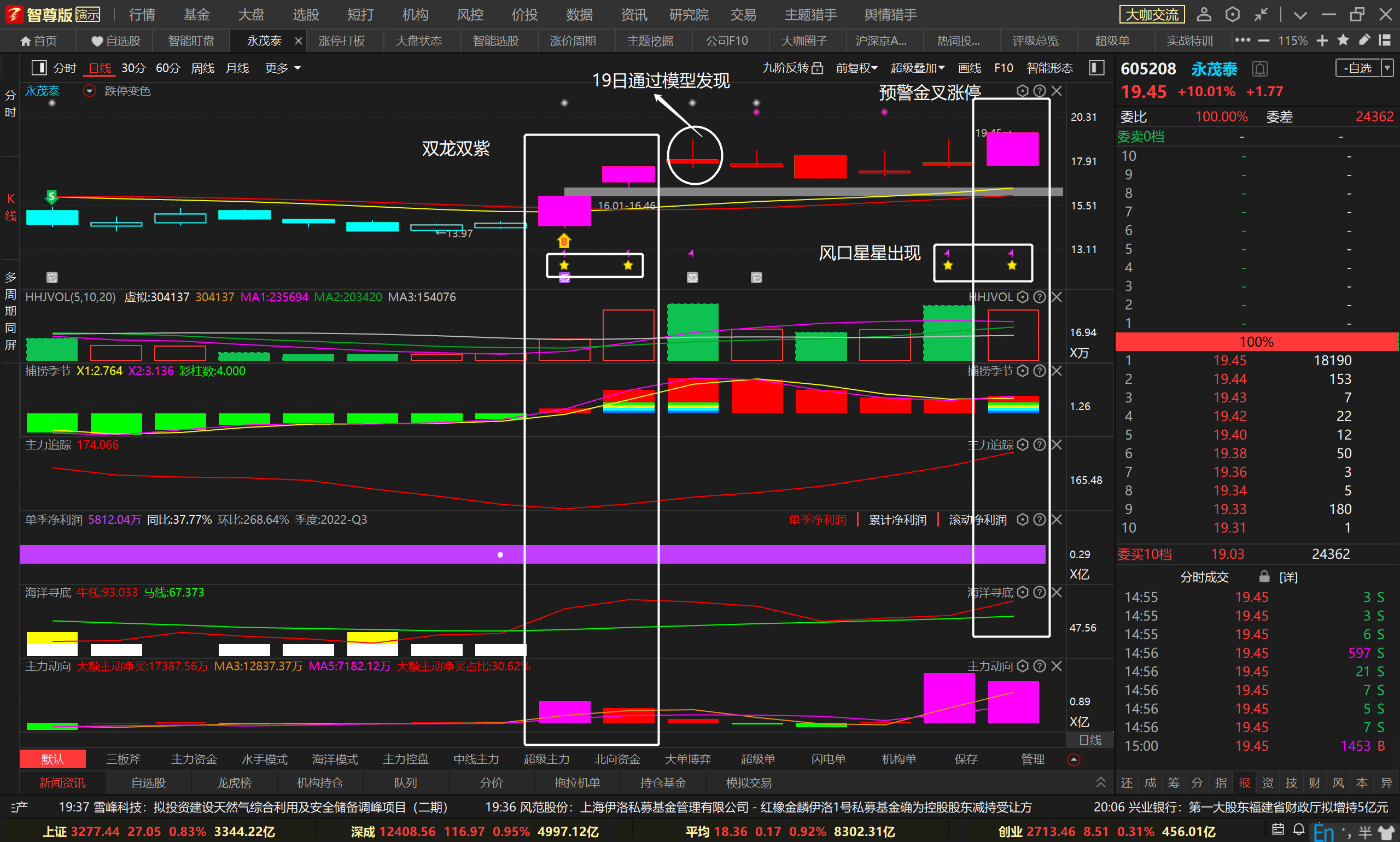Close the 主力追踪 indicator panel
This screenshot has width=1400, height=842.
pos(1056,445)
